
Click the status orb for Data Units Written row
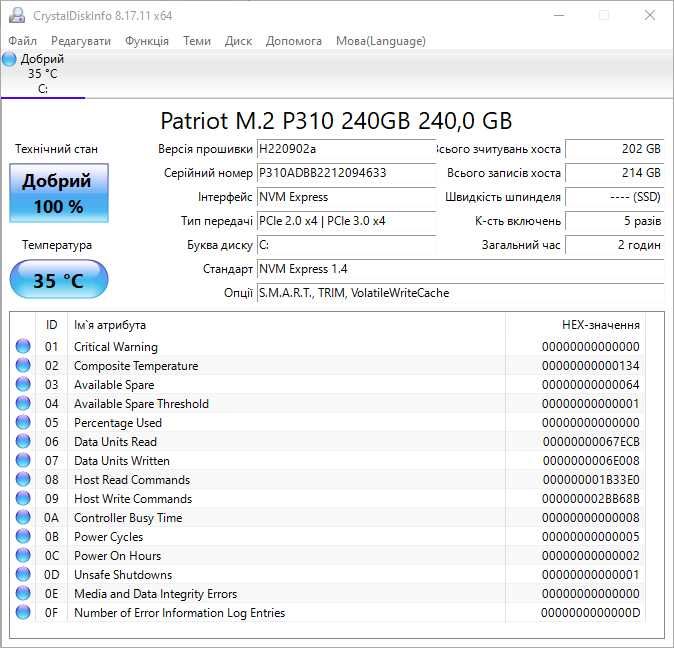[23, 460]
